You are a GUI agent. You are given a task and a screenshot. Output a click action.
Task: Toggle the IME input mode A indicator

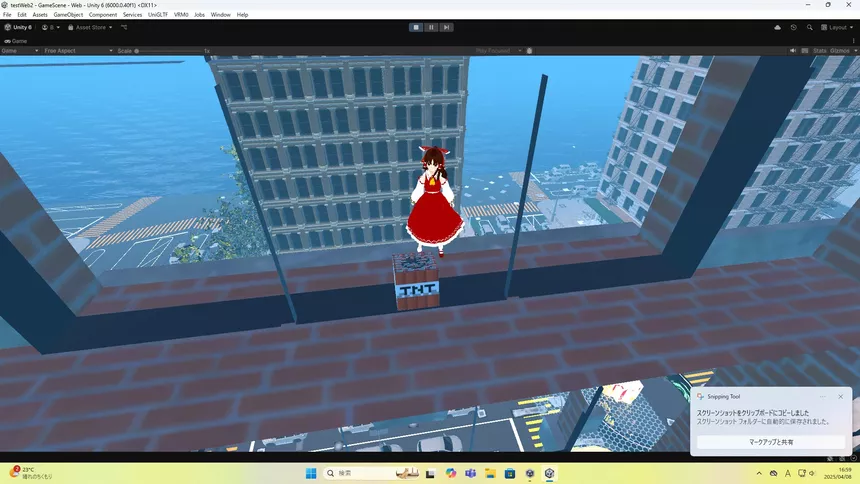pyautogui.click(x=788, y=473)
